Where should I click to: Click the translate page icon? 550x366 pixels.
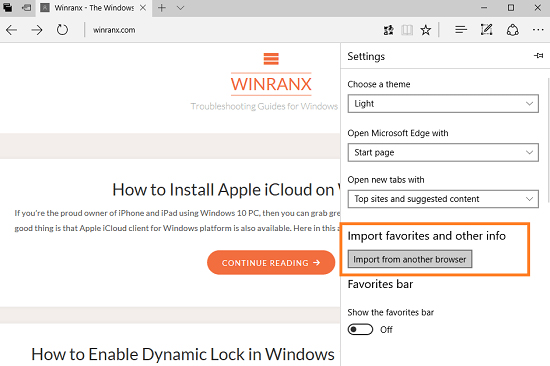tap(388, 30)
